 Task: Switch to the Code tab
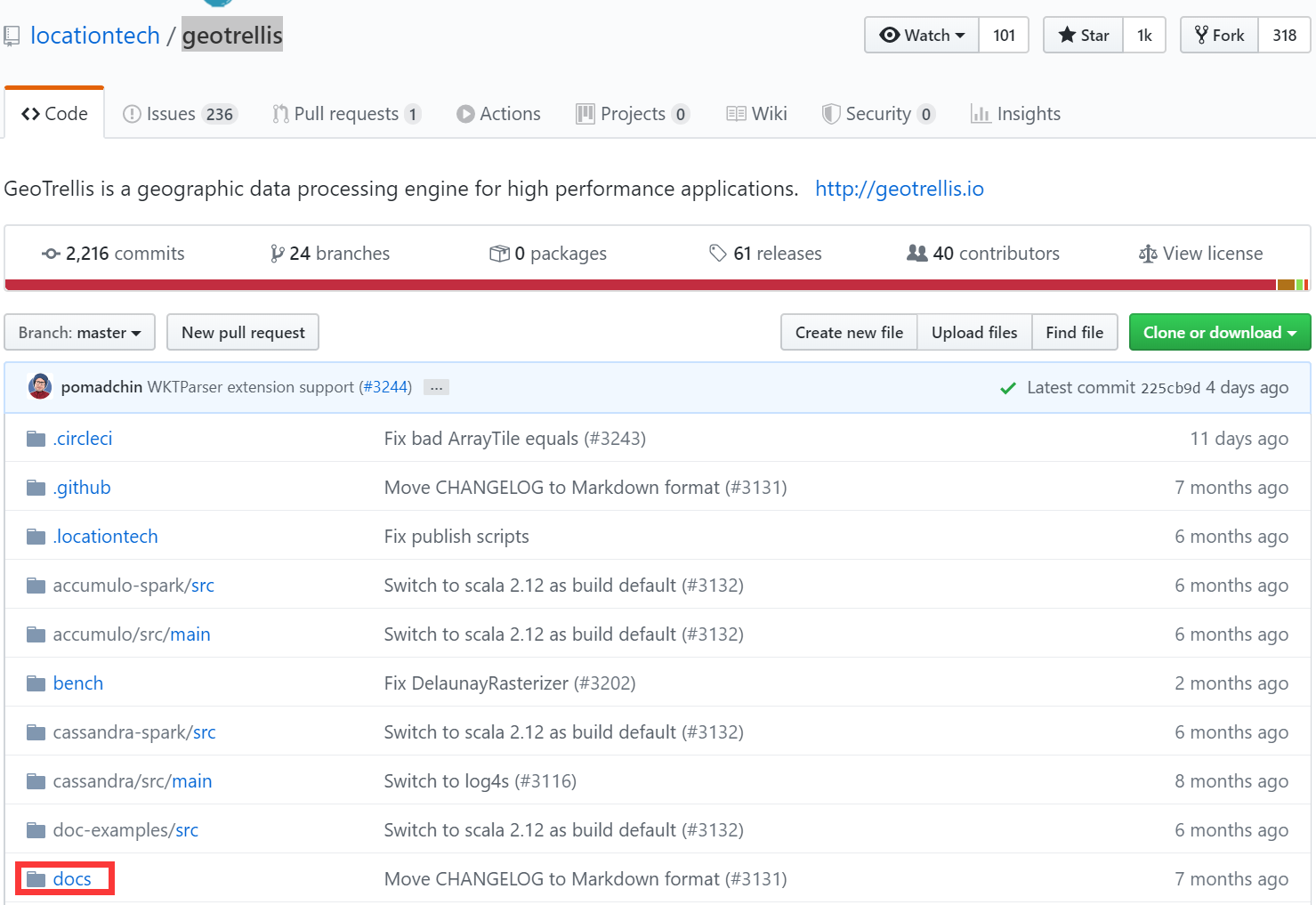54,114
